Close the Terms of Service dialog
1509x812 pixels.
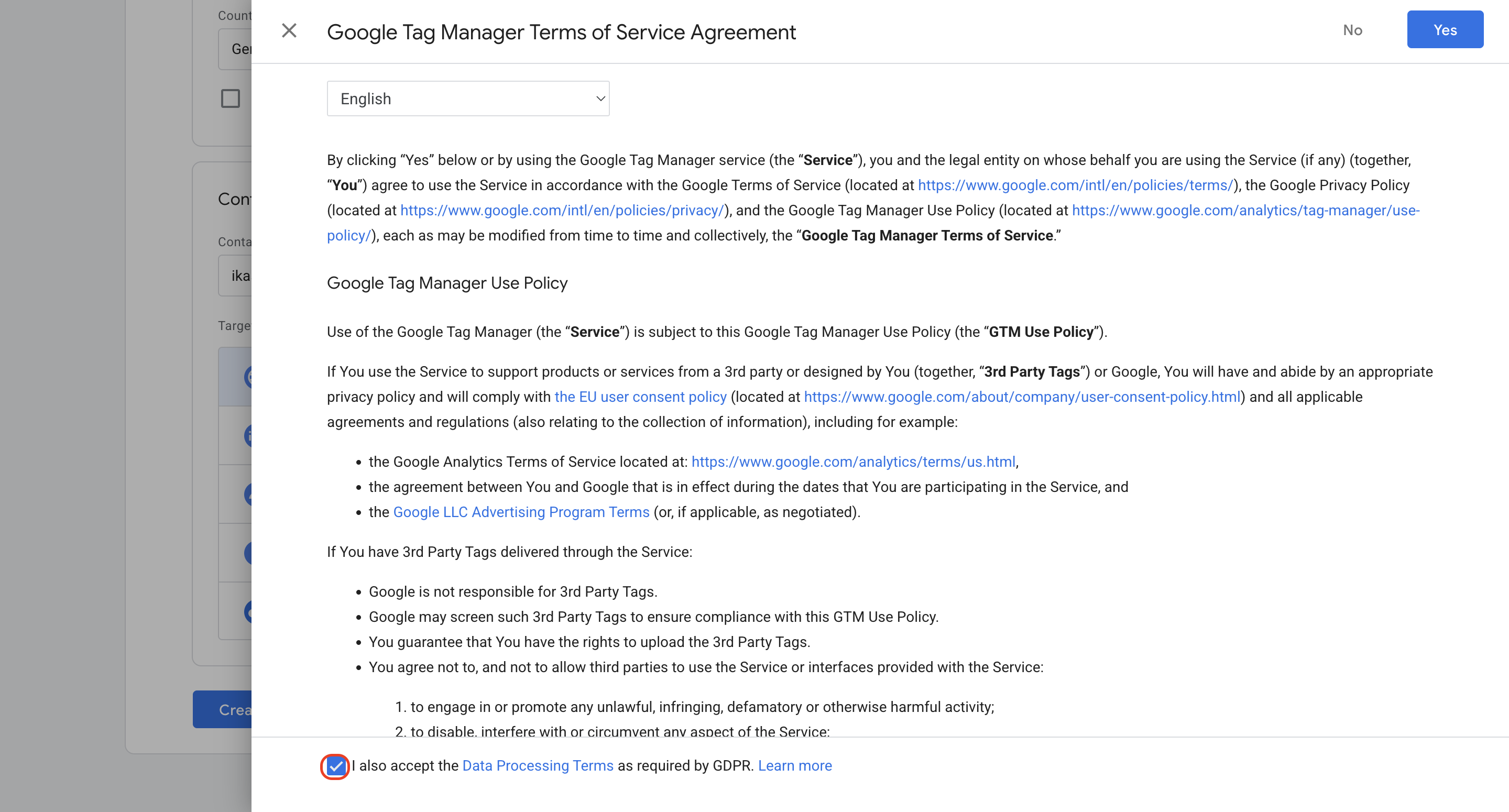tap(289, 30)
